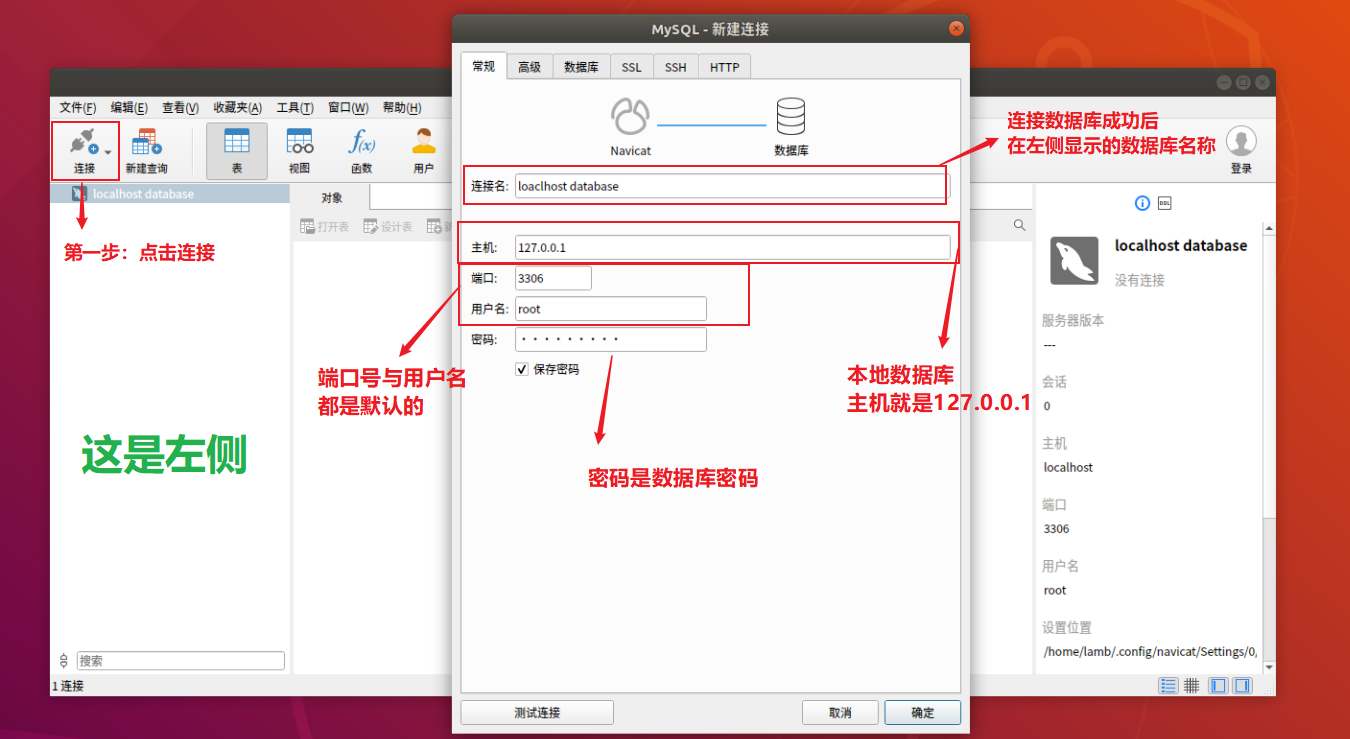Open the 编辑(E) menu

[129, 108]
